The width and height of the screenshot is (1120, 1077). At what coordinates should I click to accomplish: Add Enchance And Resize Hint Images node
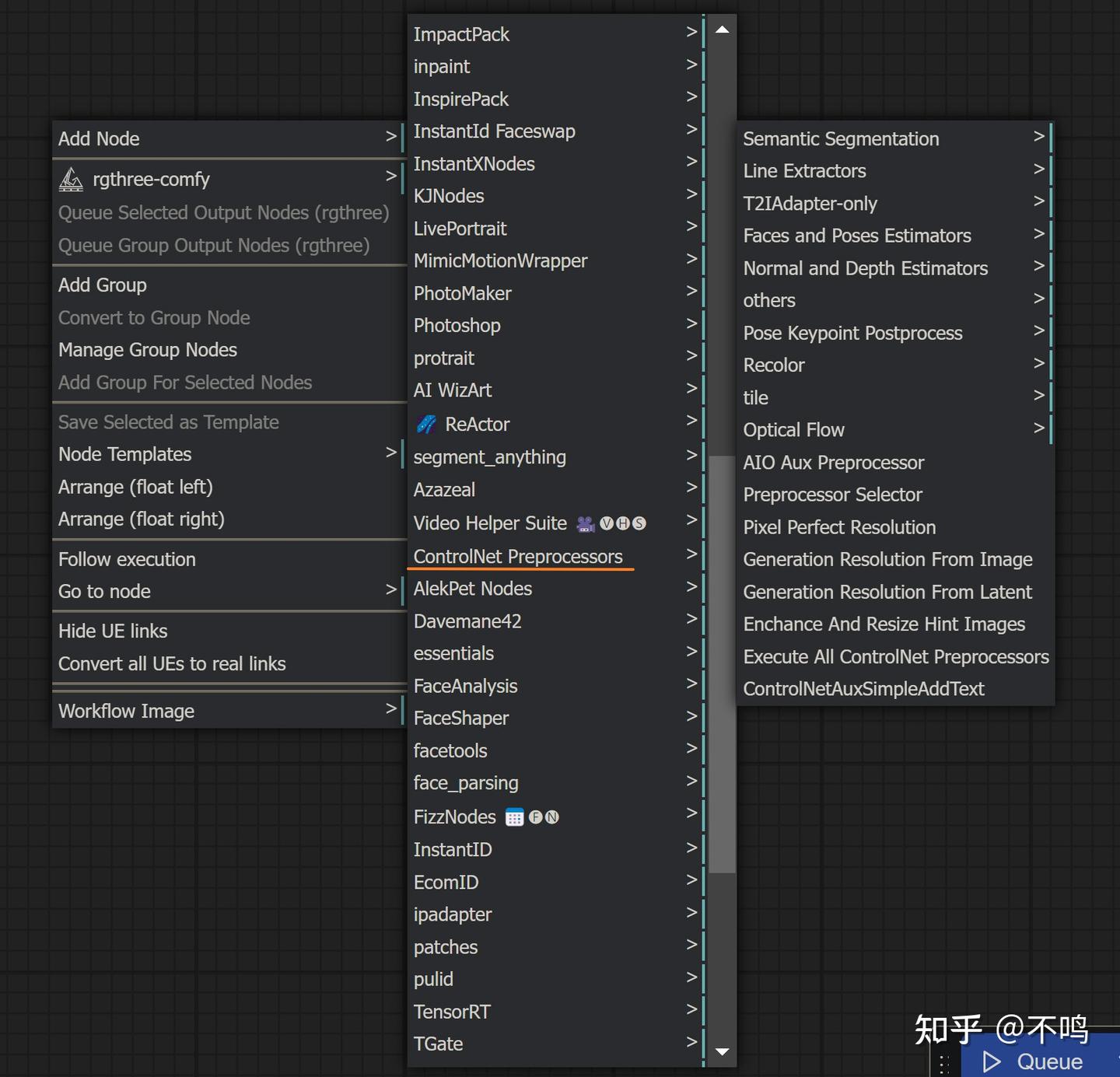coord(895,624)
